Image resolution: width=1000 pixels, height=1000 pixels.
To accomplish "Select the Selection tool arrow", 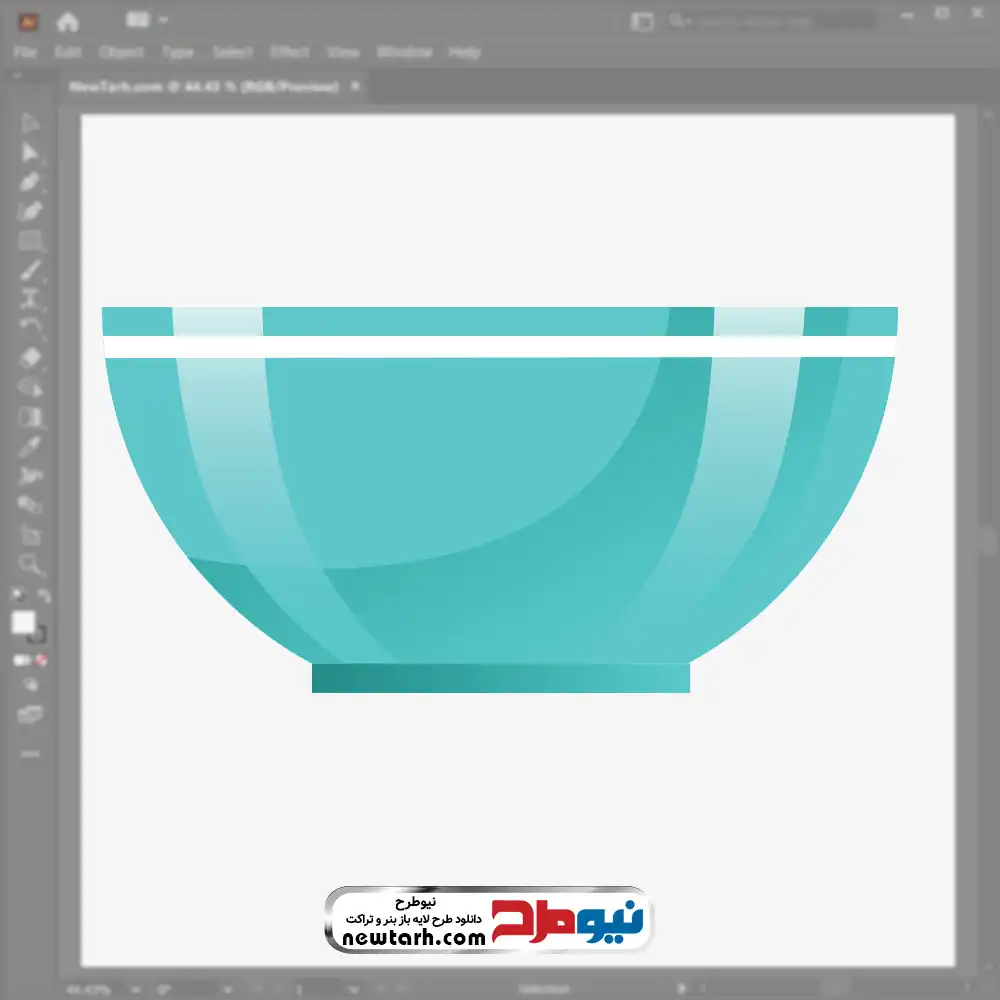I will 30,124.
